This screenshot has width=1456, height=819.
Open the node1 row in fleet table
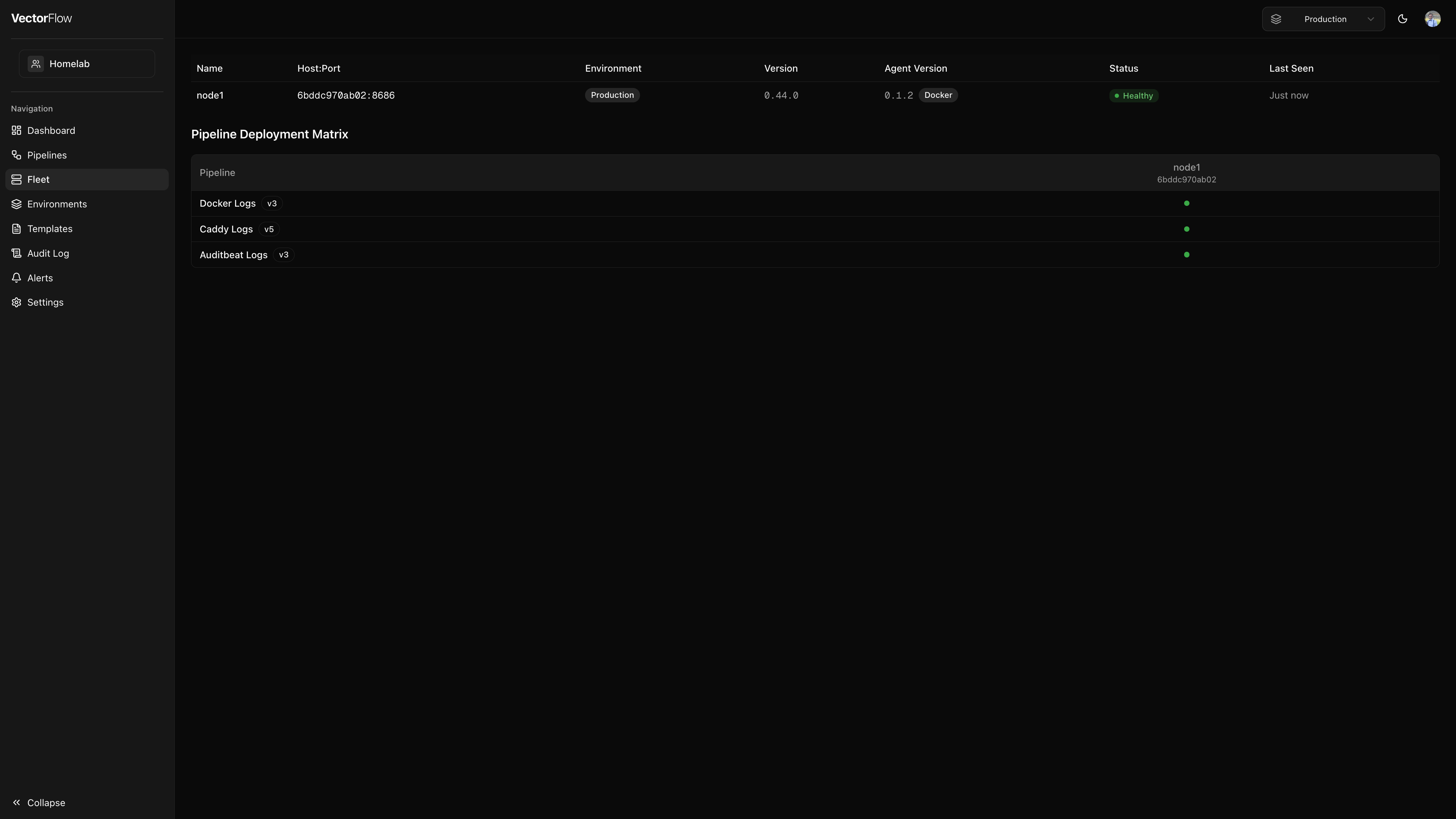tap(210, 96)
